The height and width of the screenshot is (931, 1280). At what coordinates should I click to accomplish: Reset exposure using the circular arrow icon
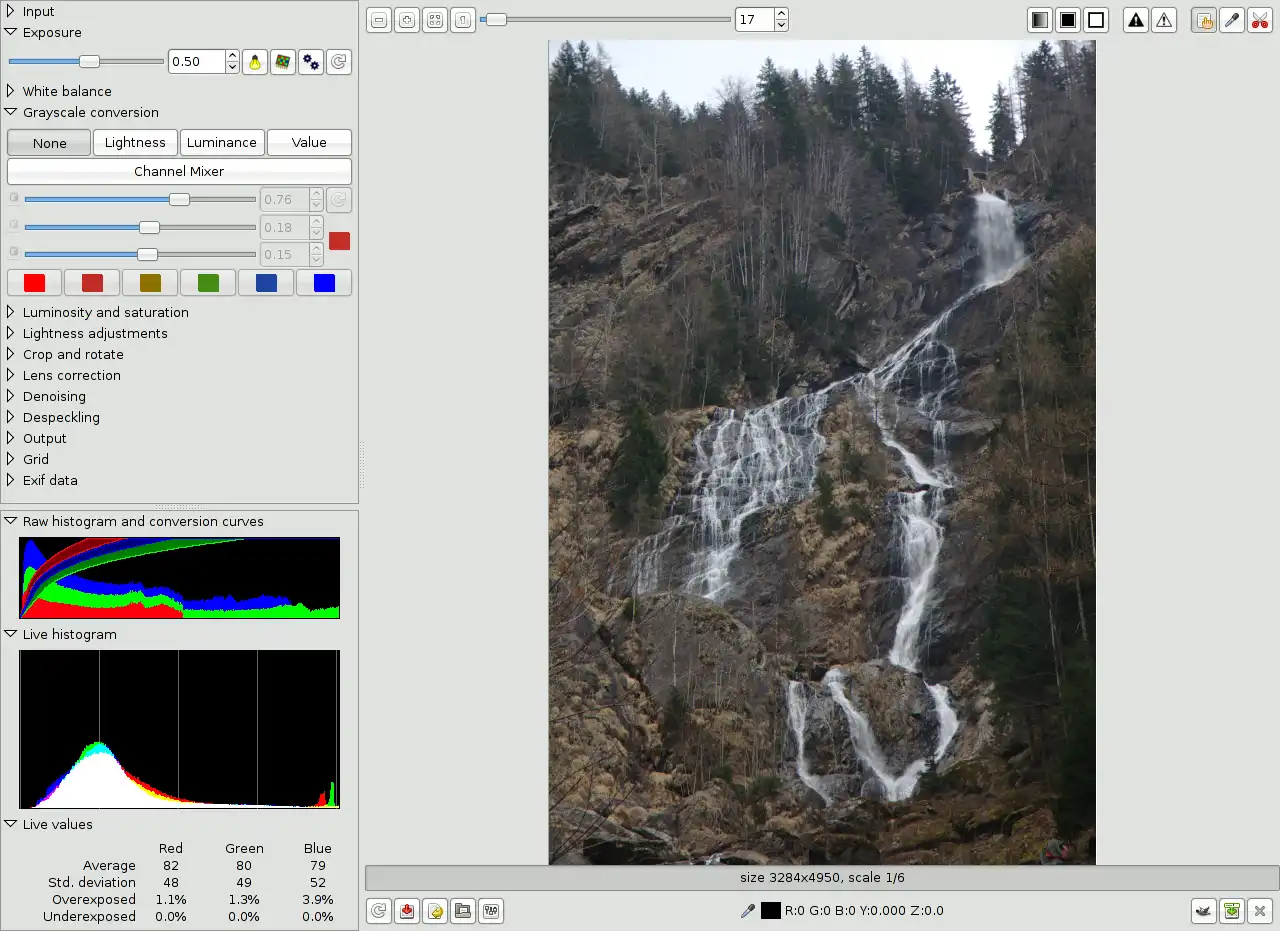pos(339,62)
